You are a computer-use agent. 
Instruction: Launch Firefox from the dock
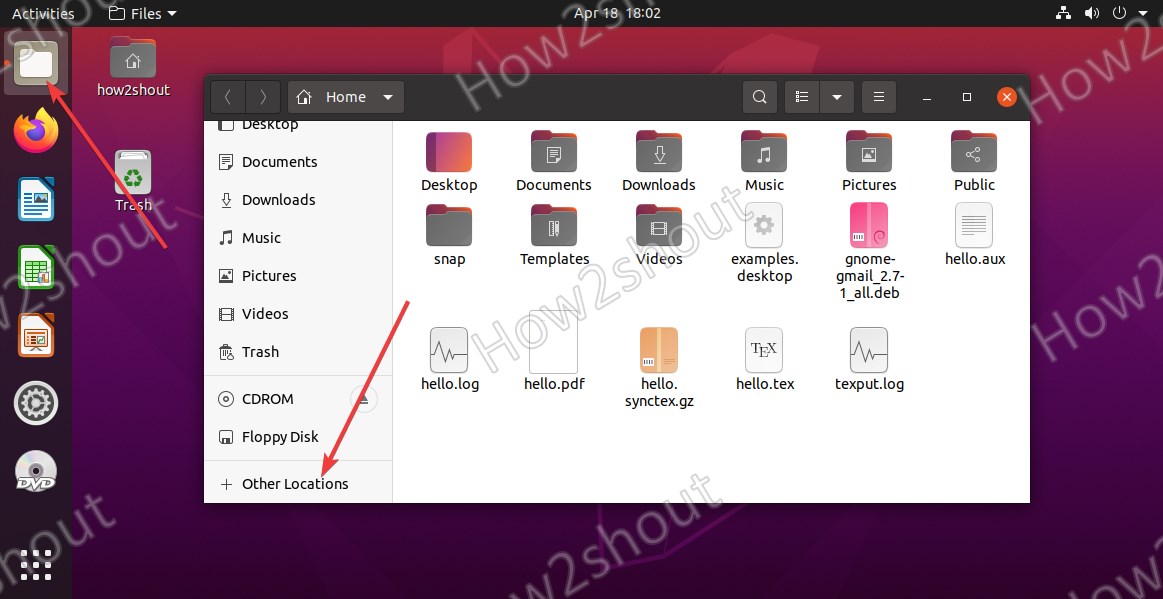35,130
